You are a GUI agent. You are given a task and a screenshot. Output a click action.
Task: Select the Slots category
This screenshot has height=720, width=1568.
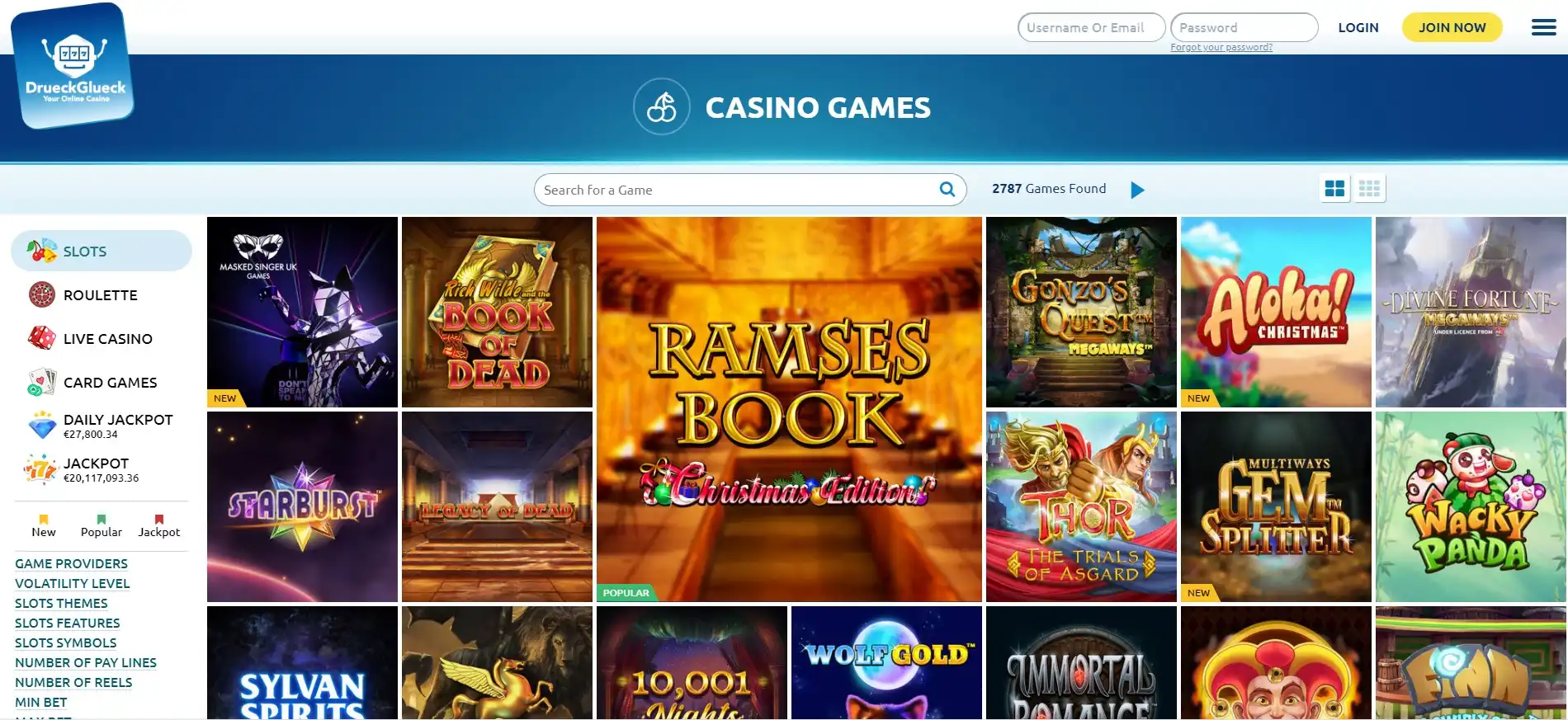click(x=102, y=251)
